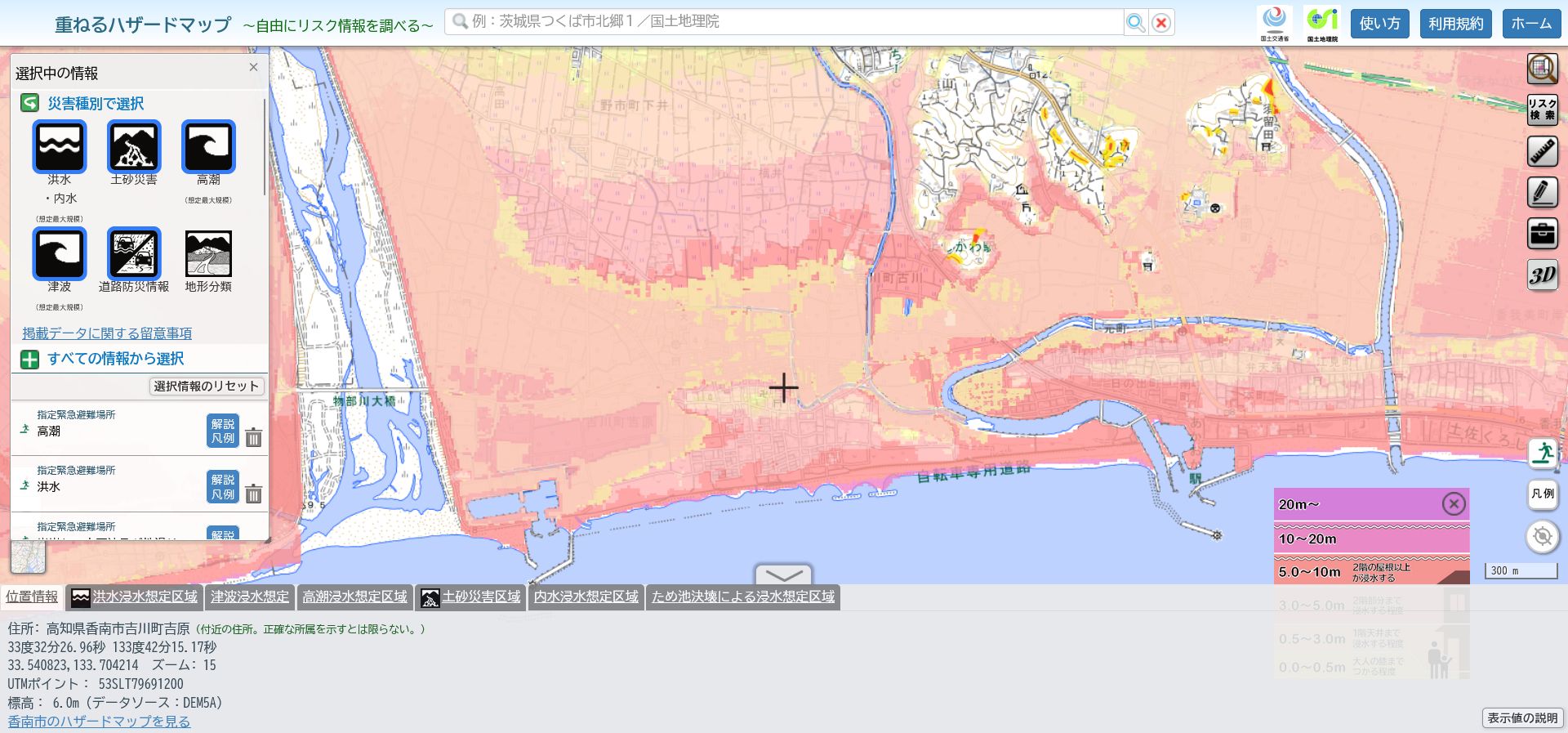Select the 地形分類 landform classification icon
1568x733 pixels.
tap(208, 253)
